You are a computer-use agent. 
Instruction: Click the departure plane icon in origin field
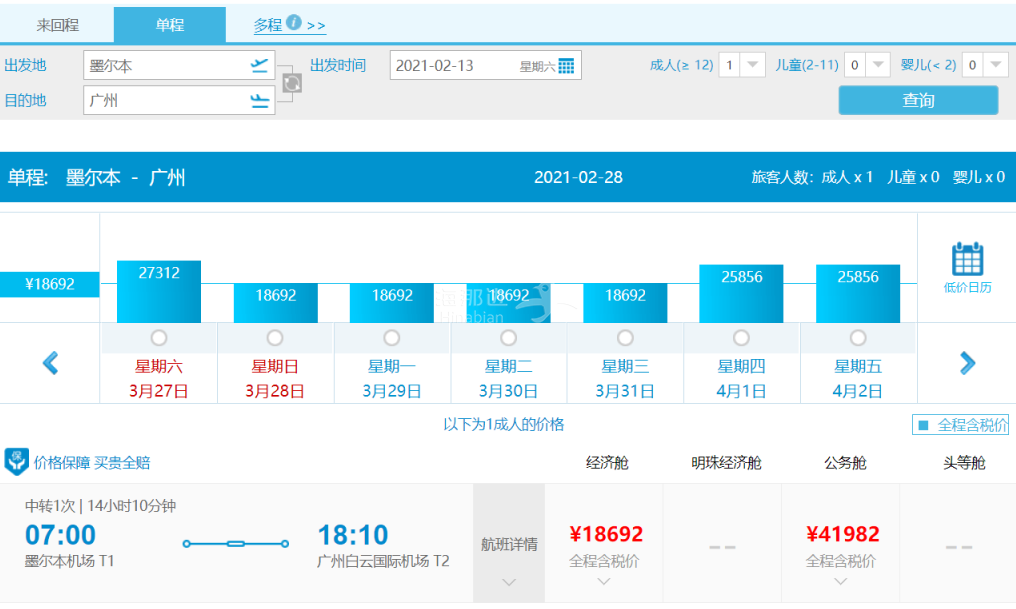[260, 66]
